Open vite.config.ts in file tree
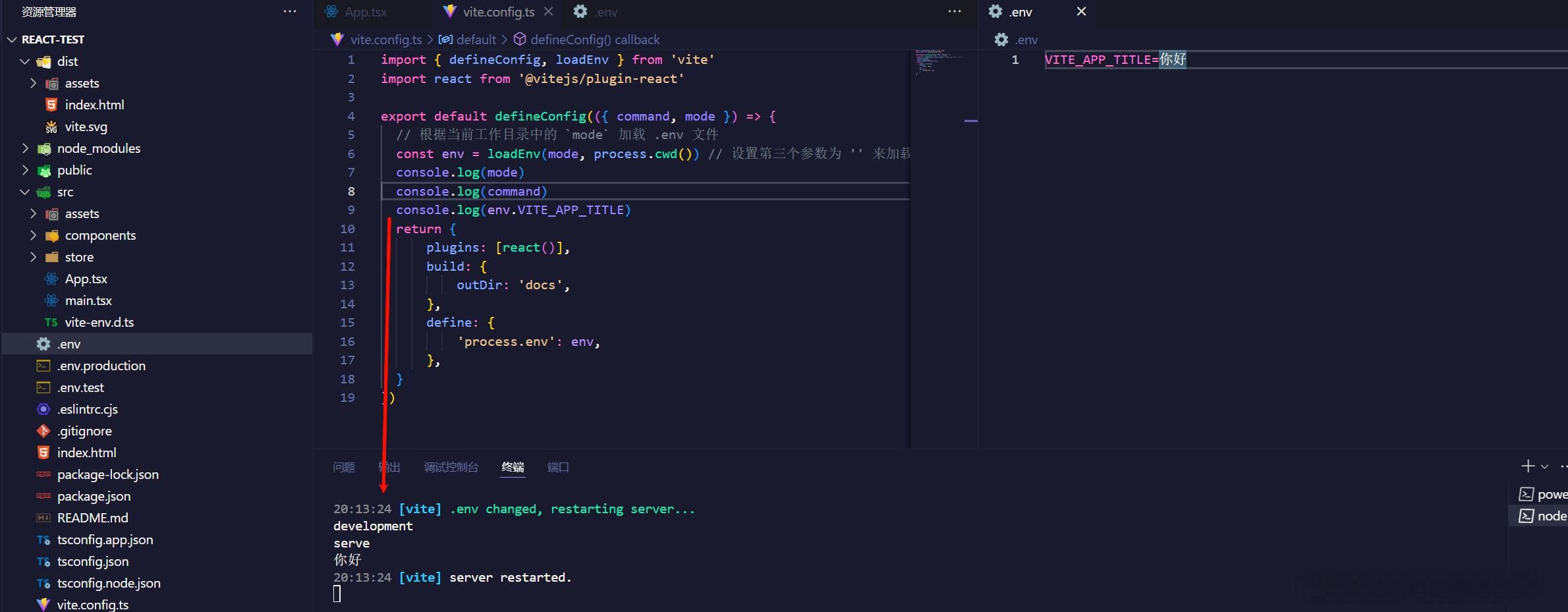Image resolution: width=1568 pixels, height=612 pixels. tap(92, 604)
